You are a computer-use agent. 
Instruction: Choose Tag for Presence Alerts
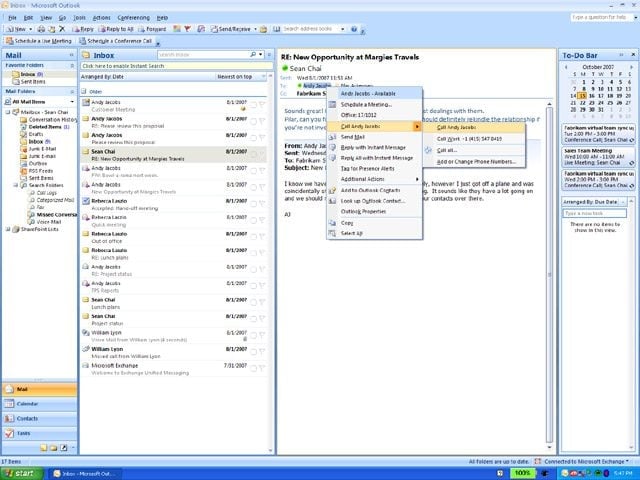click(x=375, y=169)
